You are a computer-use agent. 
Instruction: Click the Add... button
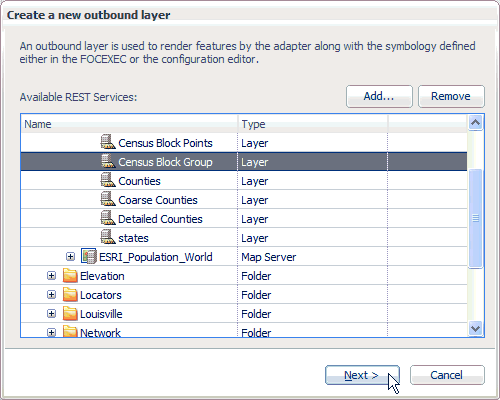coord(379,96)
